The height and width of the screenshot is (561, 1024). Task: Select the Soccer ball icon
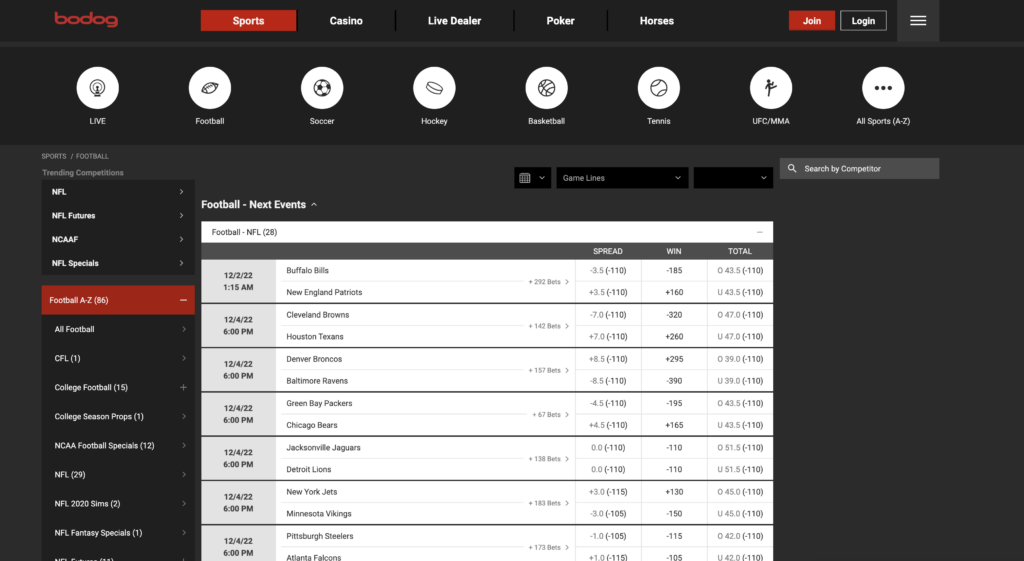coord(322,88)
